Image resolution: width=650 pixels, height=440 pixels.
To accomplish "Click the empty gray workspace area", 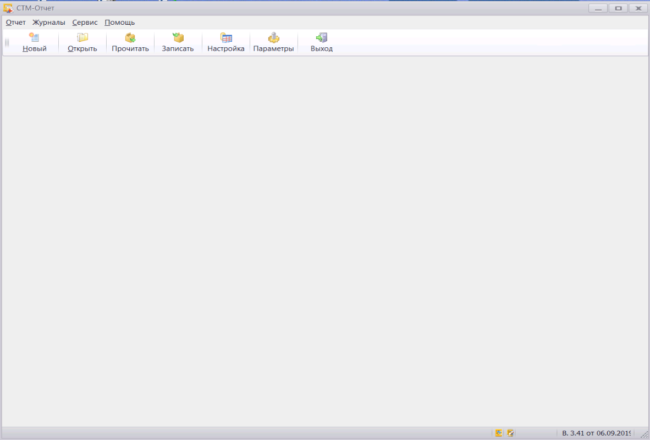I will pyautogui.click(x=325, y=240).
